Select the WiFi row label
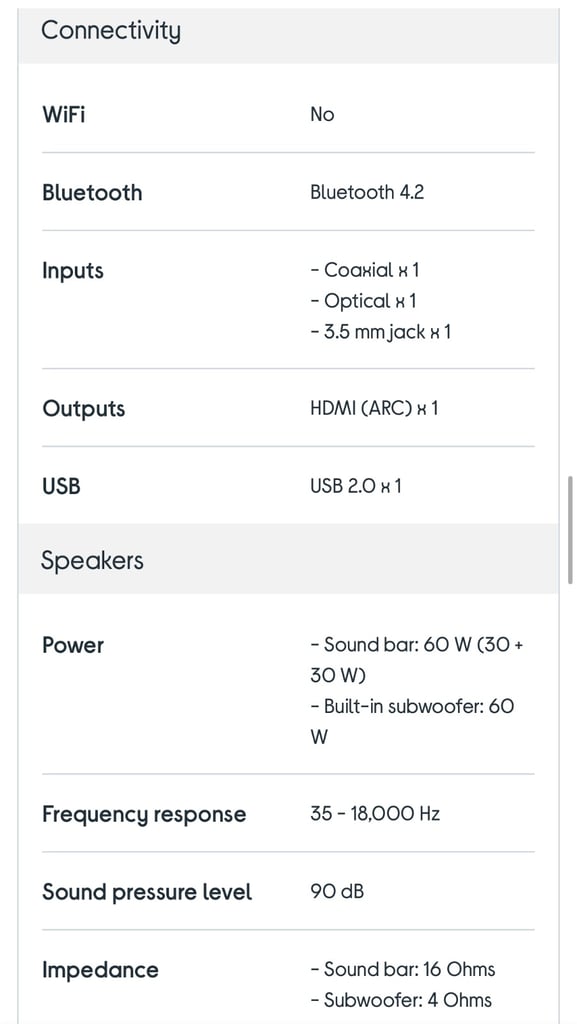The image size is (577, 1024). (x=64, y=115)
